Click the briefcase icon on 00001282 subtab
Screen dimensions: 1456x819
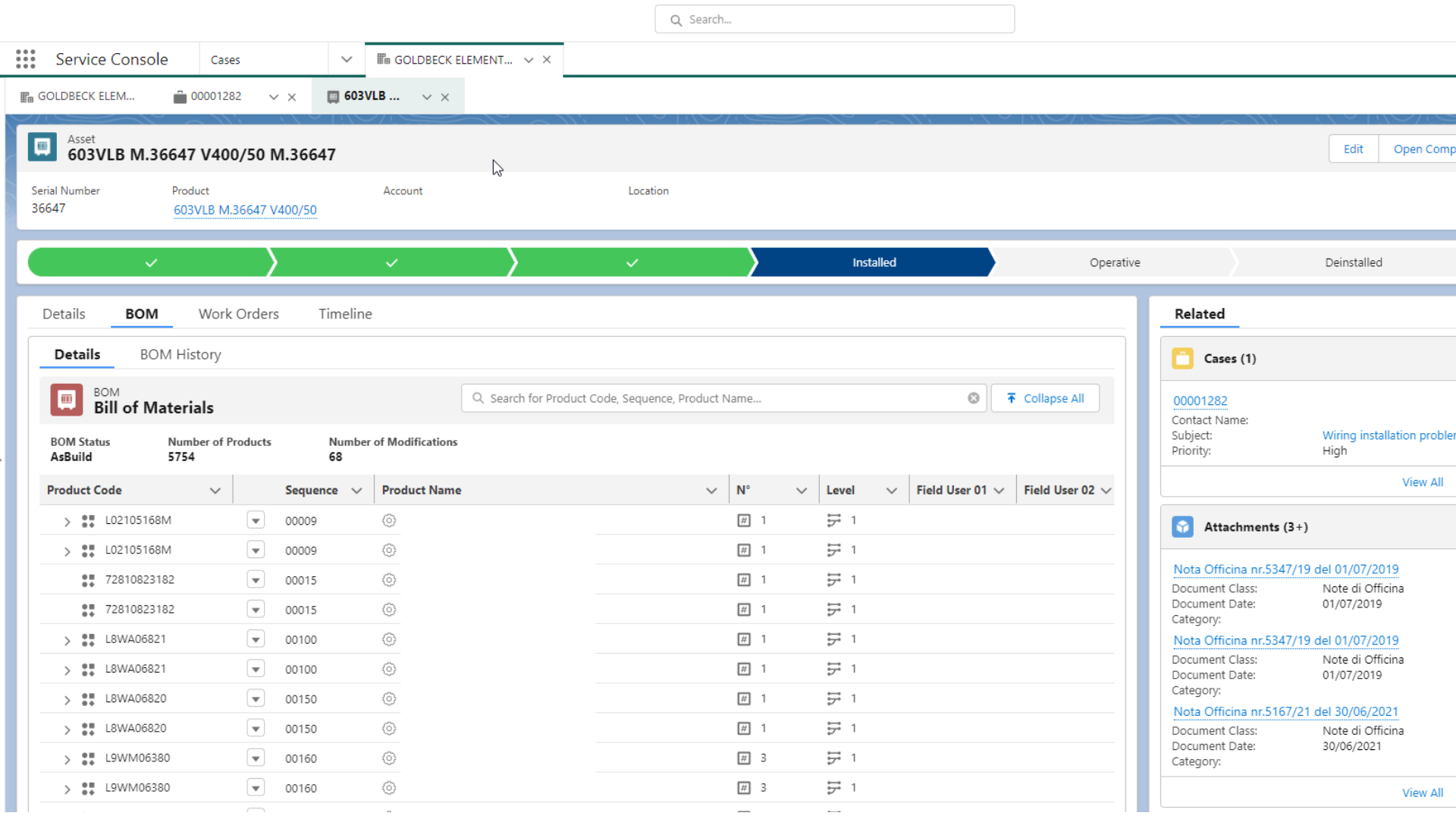coord(180,97)
